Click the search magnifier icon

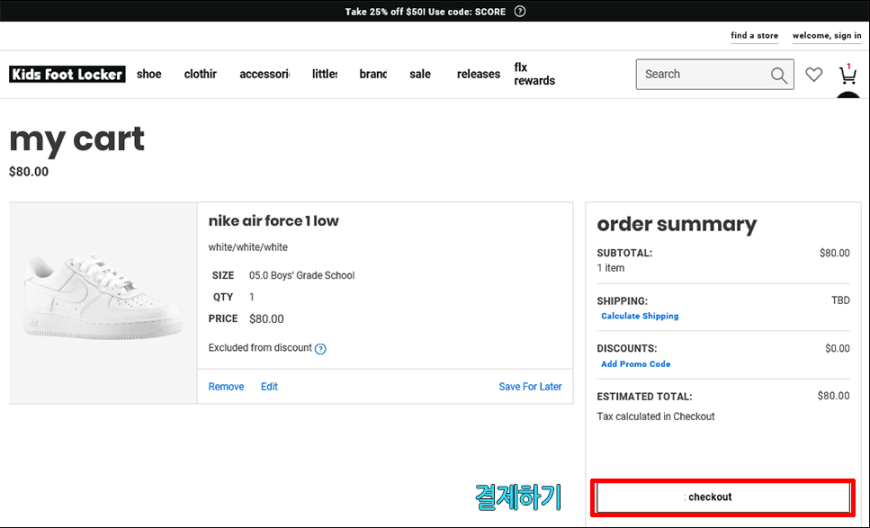(779, 75)
